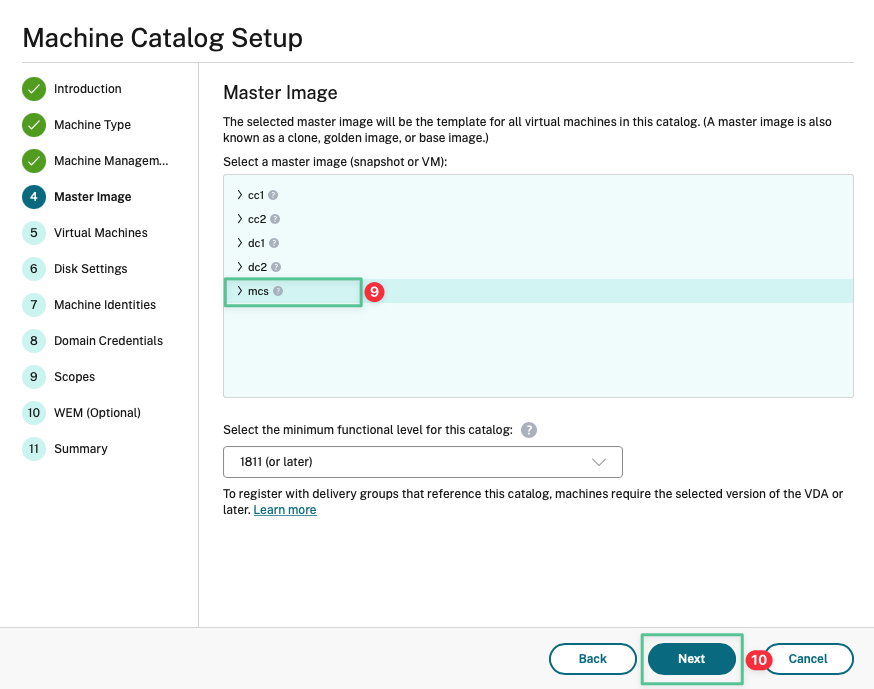Click the help icon next to mcs
874x689 pixels.
[x=278, y=291]
